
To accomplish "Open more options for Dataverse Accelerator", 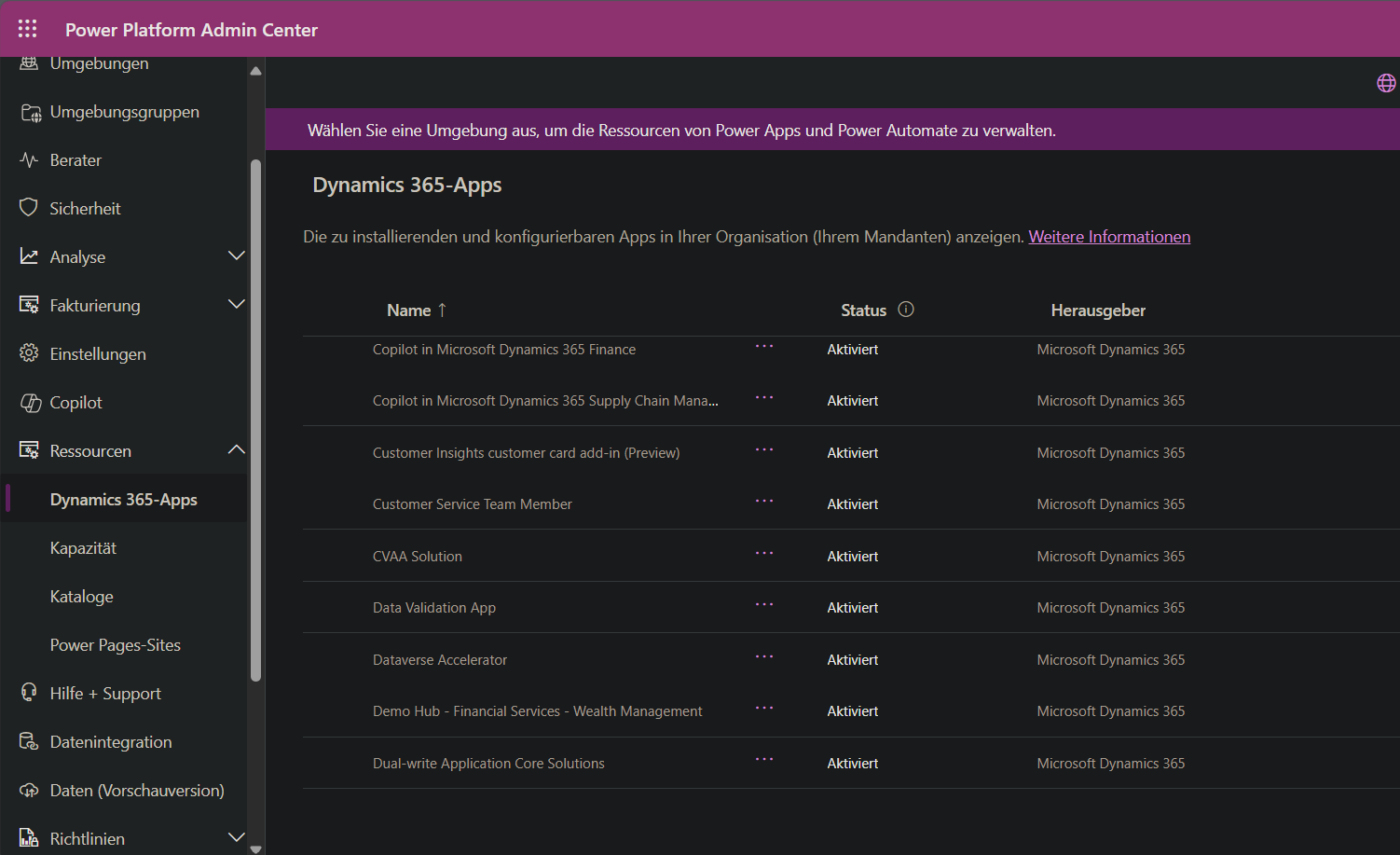I will click(x=764, y=657).
